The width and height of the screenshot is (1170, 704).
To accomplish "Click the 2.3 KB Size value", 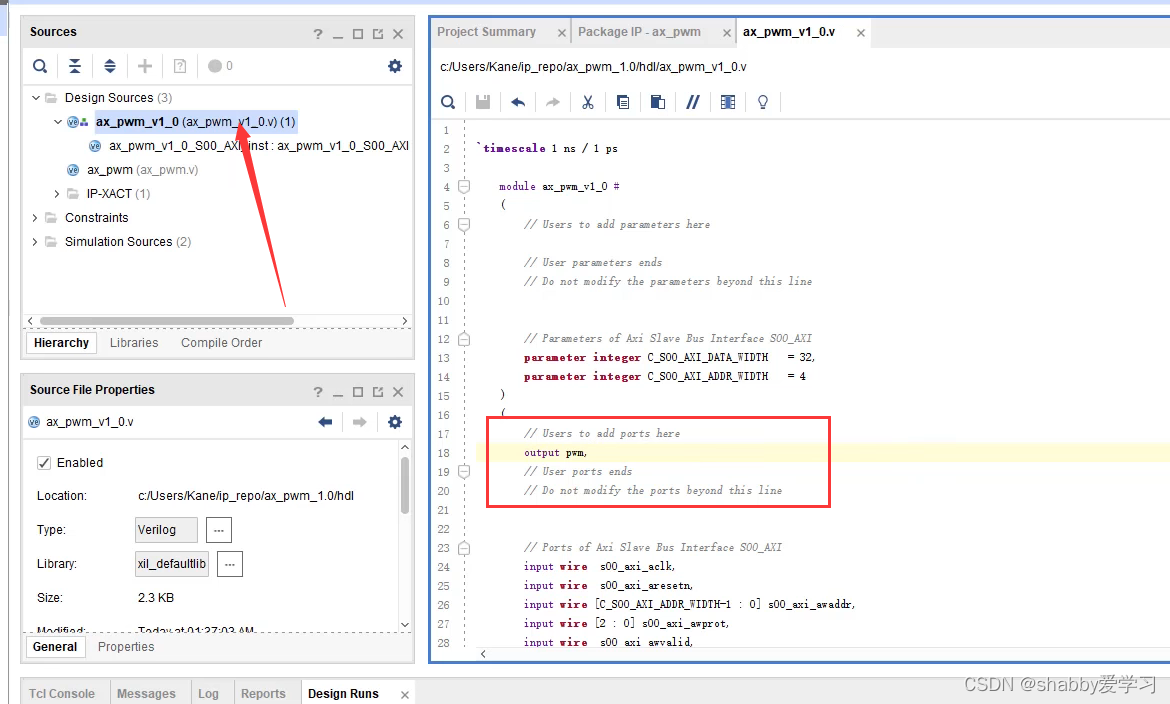I will [x=156, y=598].
